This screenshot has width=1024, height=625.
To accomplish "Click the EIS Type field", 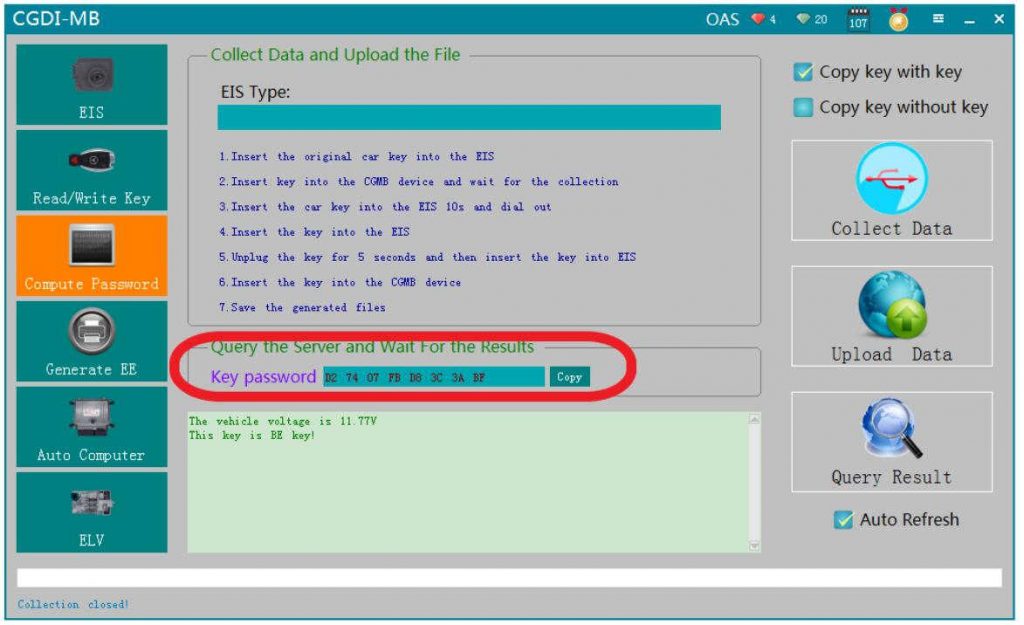I will click(469, 118).
